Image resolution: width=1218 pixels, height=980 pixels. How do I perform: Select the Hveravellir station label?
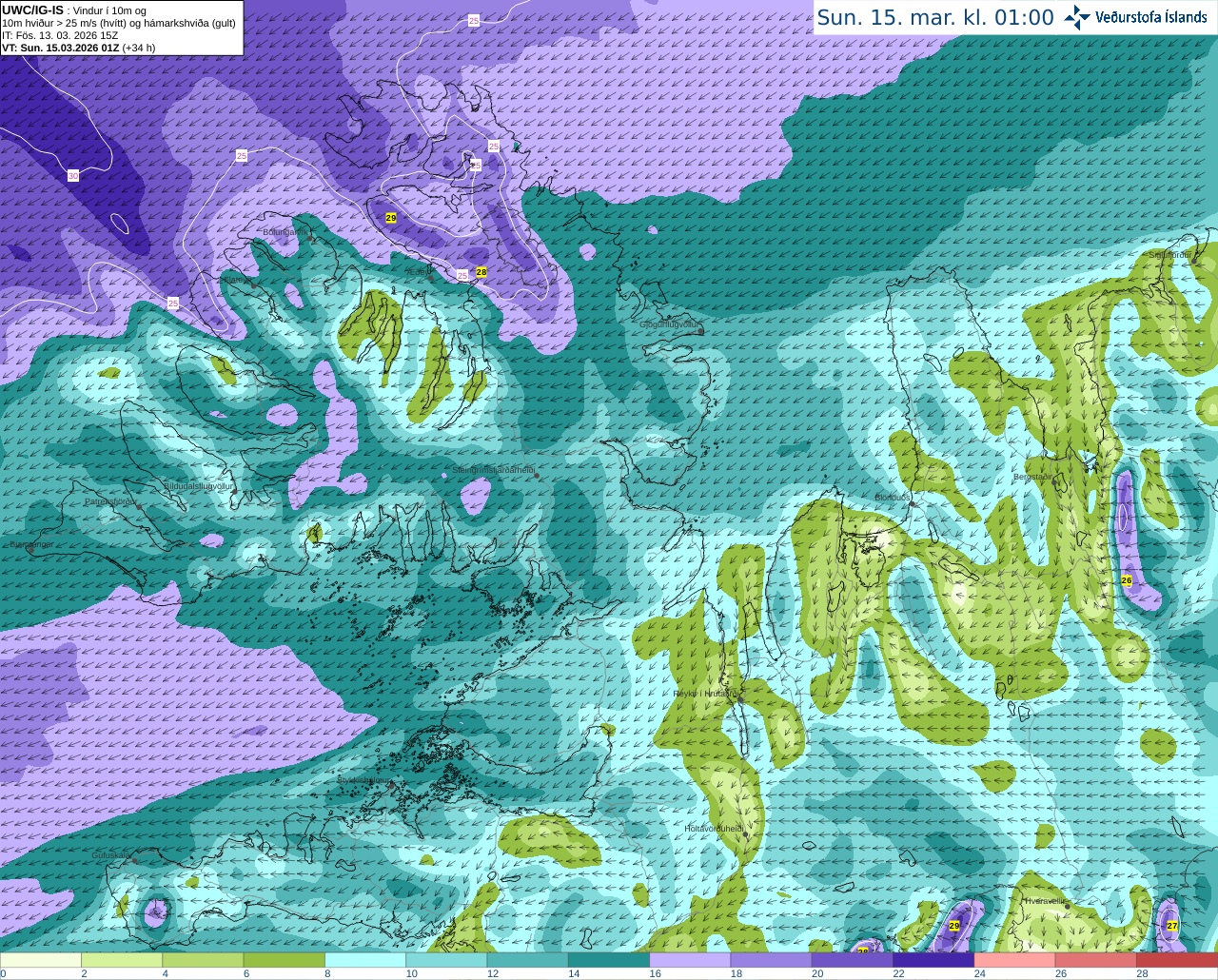pyautogui.click(x=1044, y=901)
